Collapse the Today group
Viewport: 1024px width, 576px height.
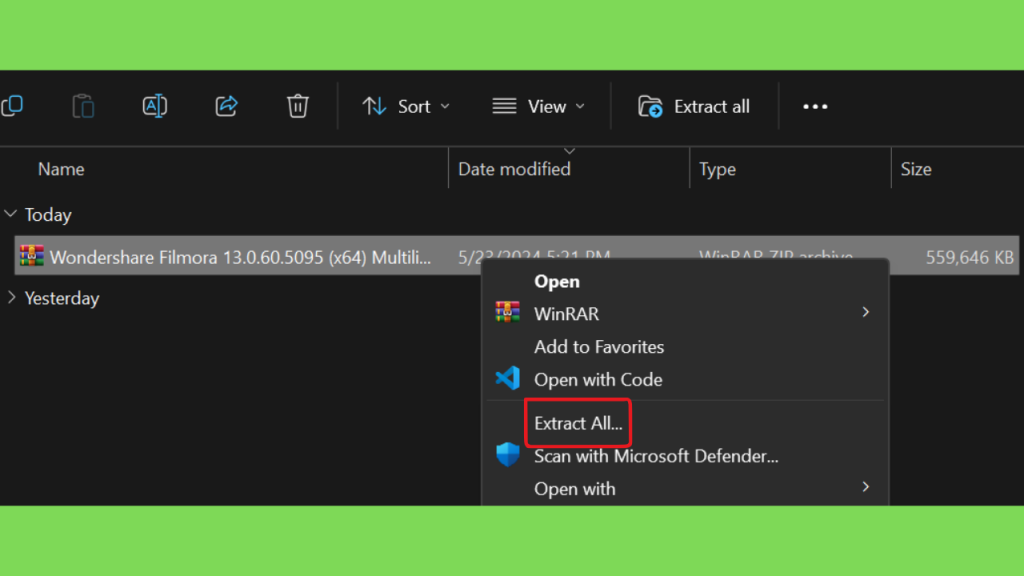pos(10,214)
